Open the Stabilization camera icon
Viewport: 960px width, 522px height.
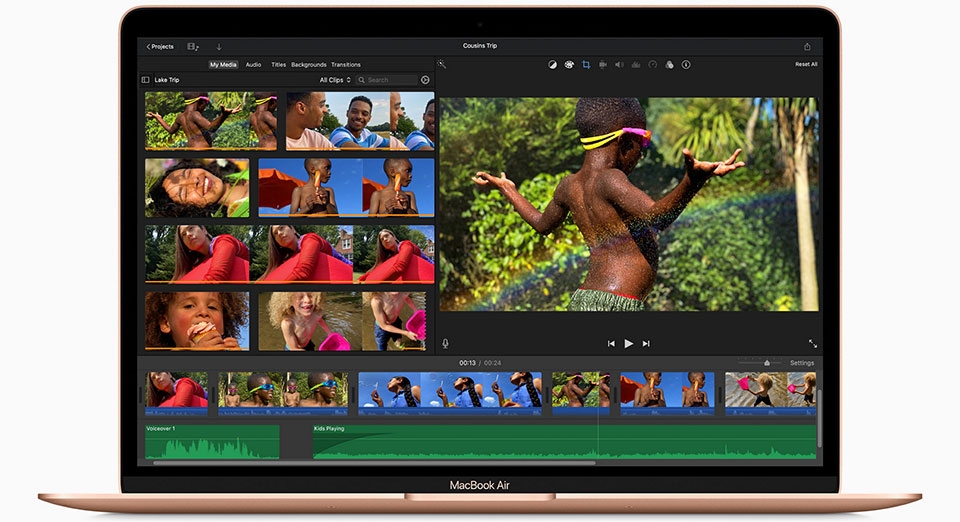click(602, 64)
